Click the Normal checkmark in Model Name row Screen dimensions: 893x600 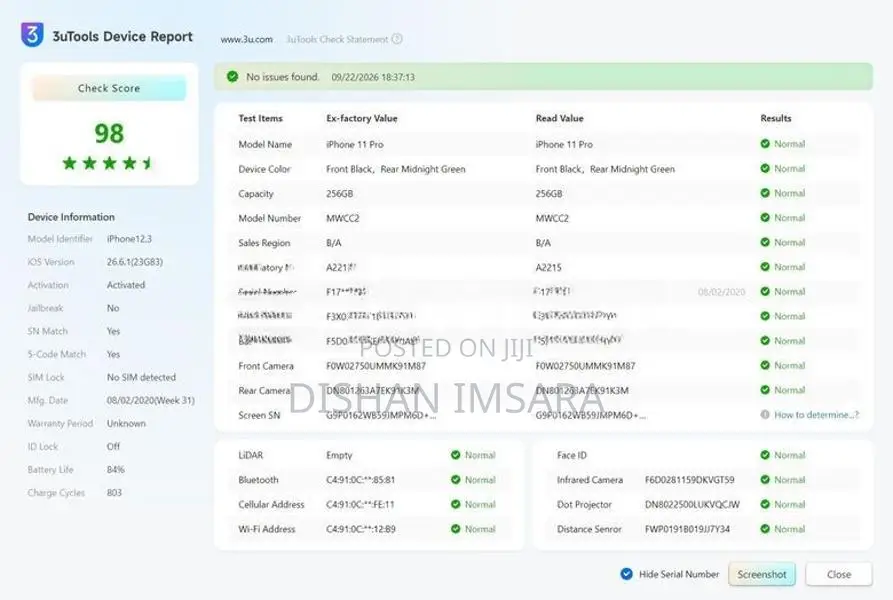coord(765,144)
